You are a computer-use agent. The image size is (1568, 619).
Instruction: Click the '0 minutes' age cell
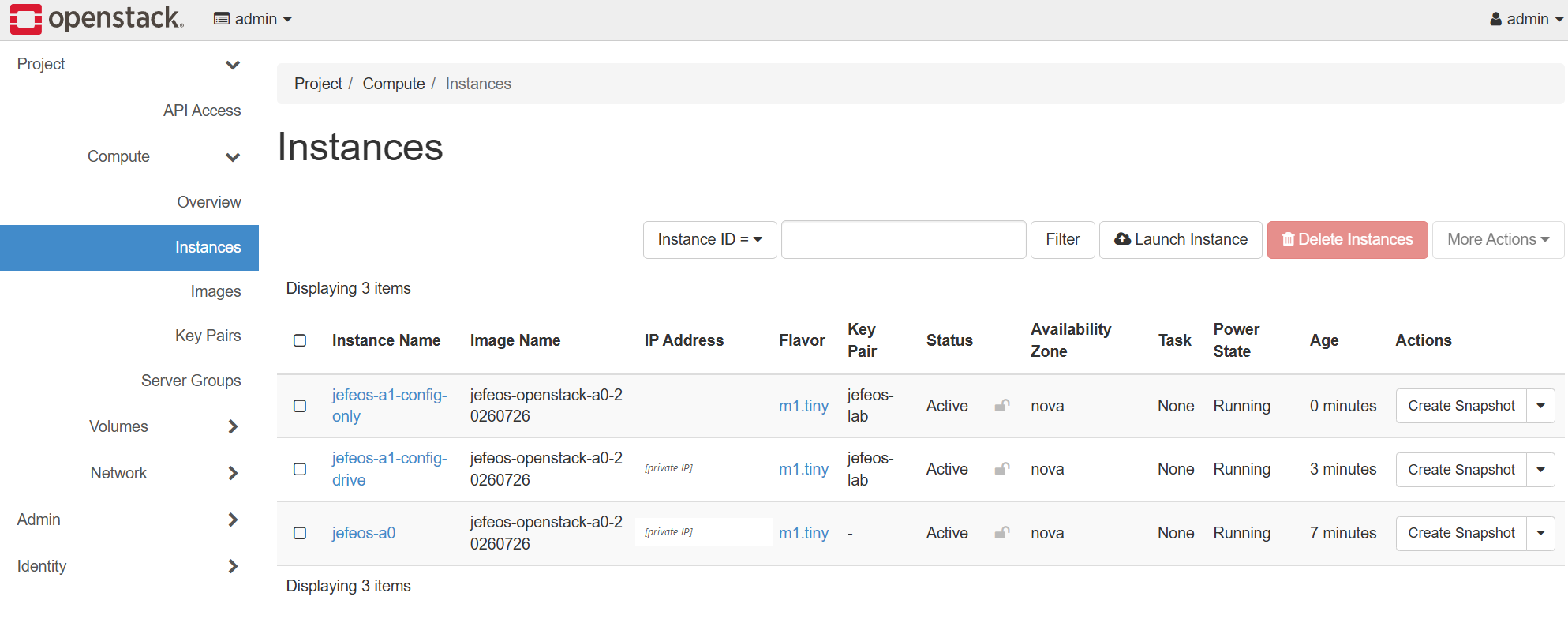[1343, 406]
